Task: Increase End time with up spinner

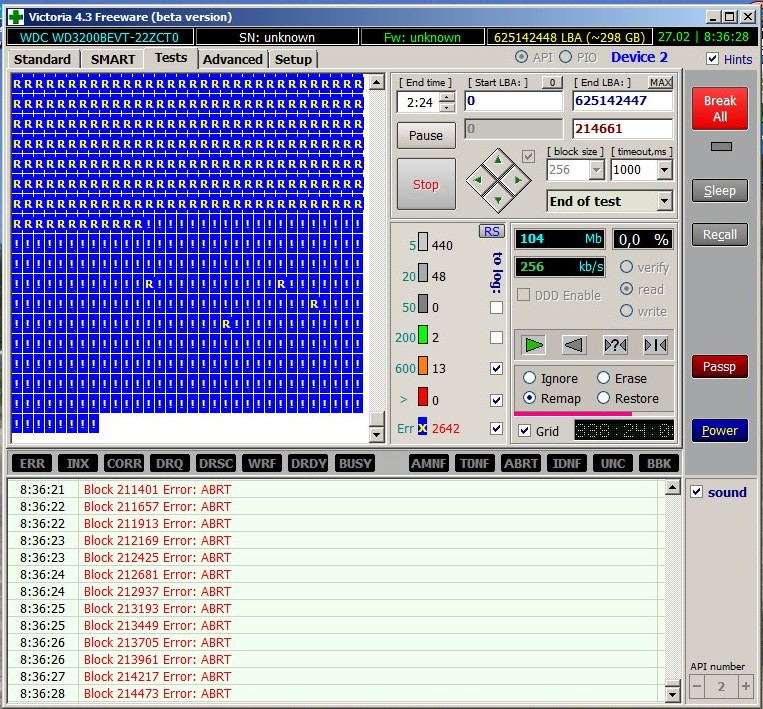Action: click(447, 96)
